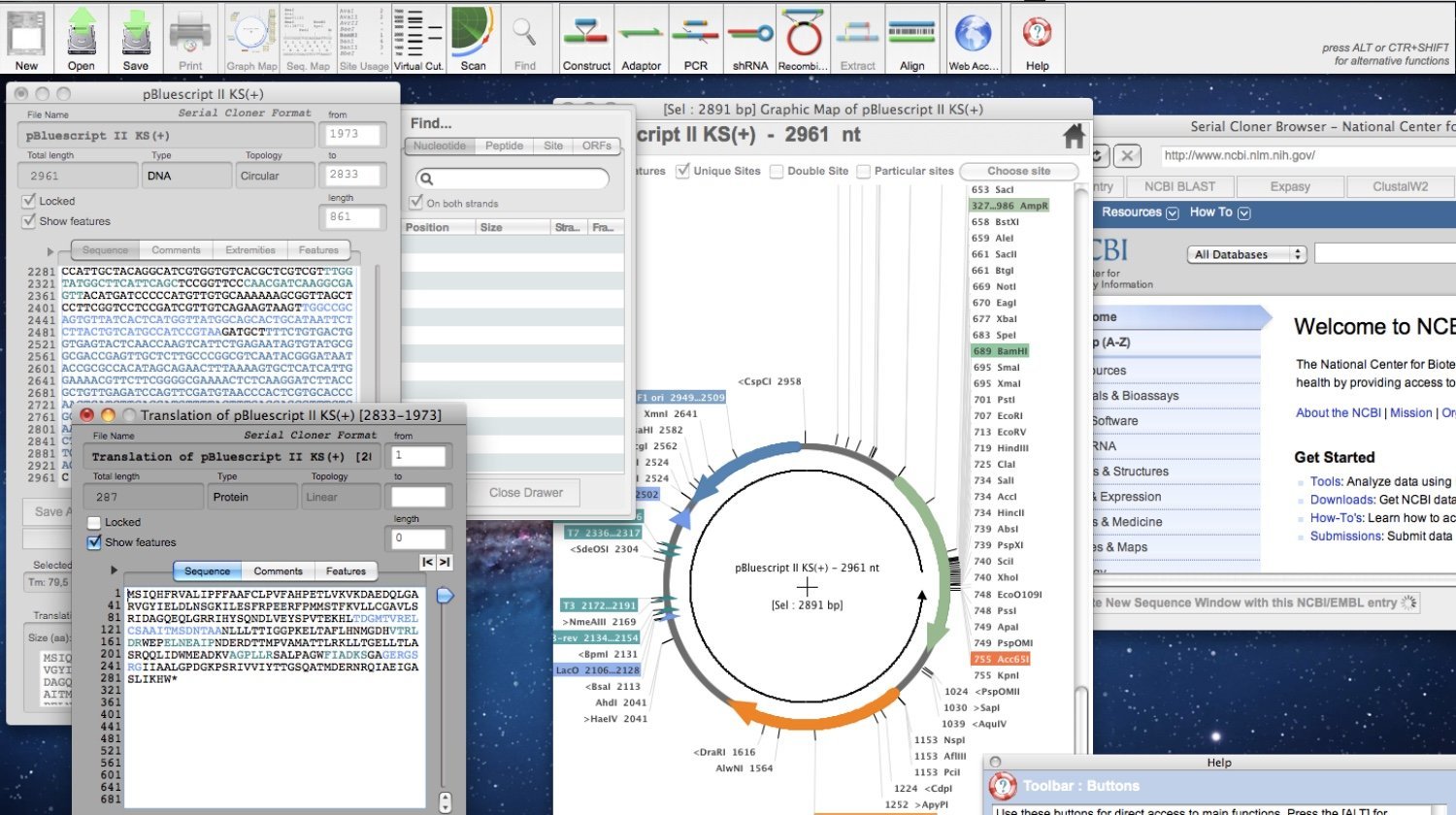Switch to Comments tab in Translation window
1456x815 pixels.
click(278, 571)
